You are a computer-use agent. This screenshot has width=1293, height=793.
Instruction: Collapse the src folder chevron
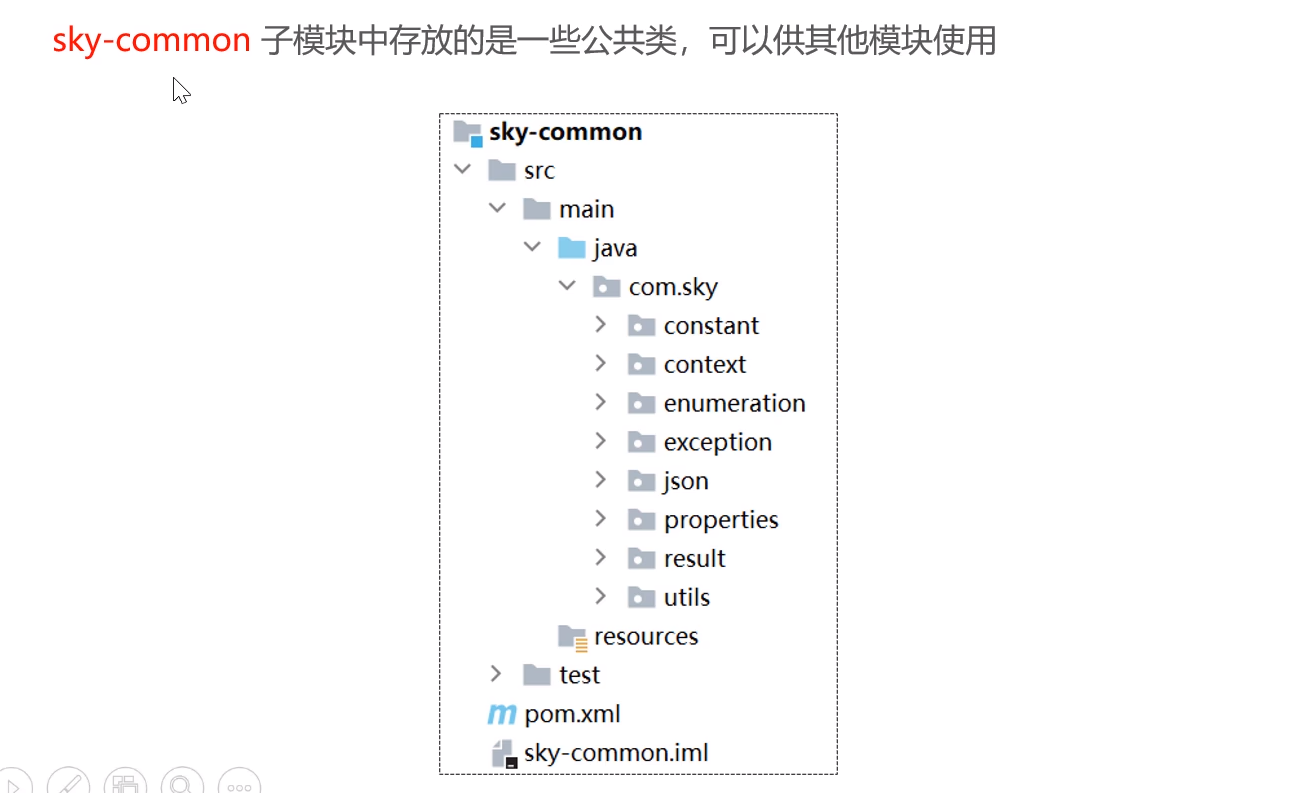pos(462,170)
